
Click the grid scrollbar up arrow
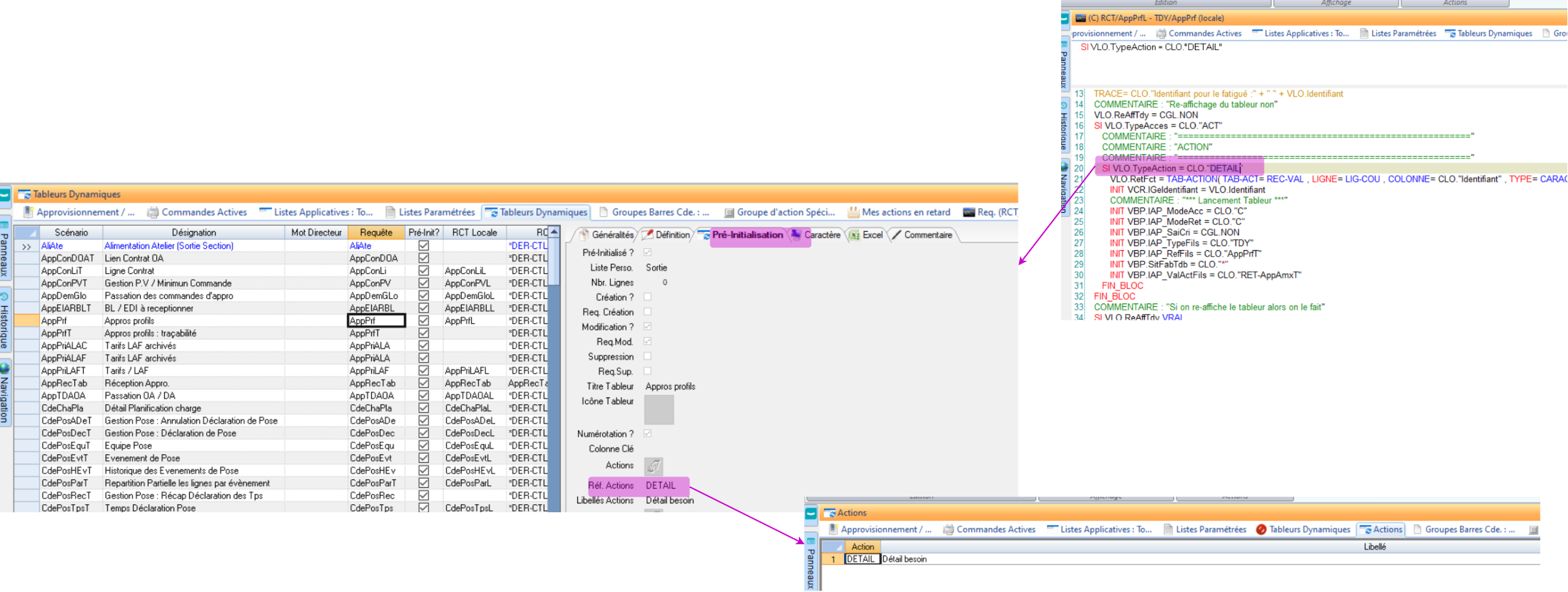tap(554, 232)
